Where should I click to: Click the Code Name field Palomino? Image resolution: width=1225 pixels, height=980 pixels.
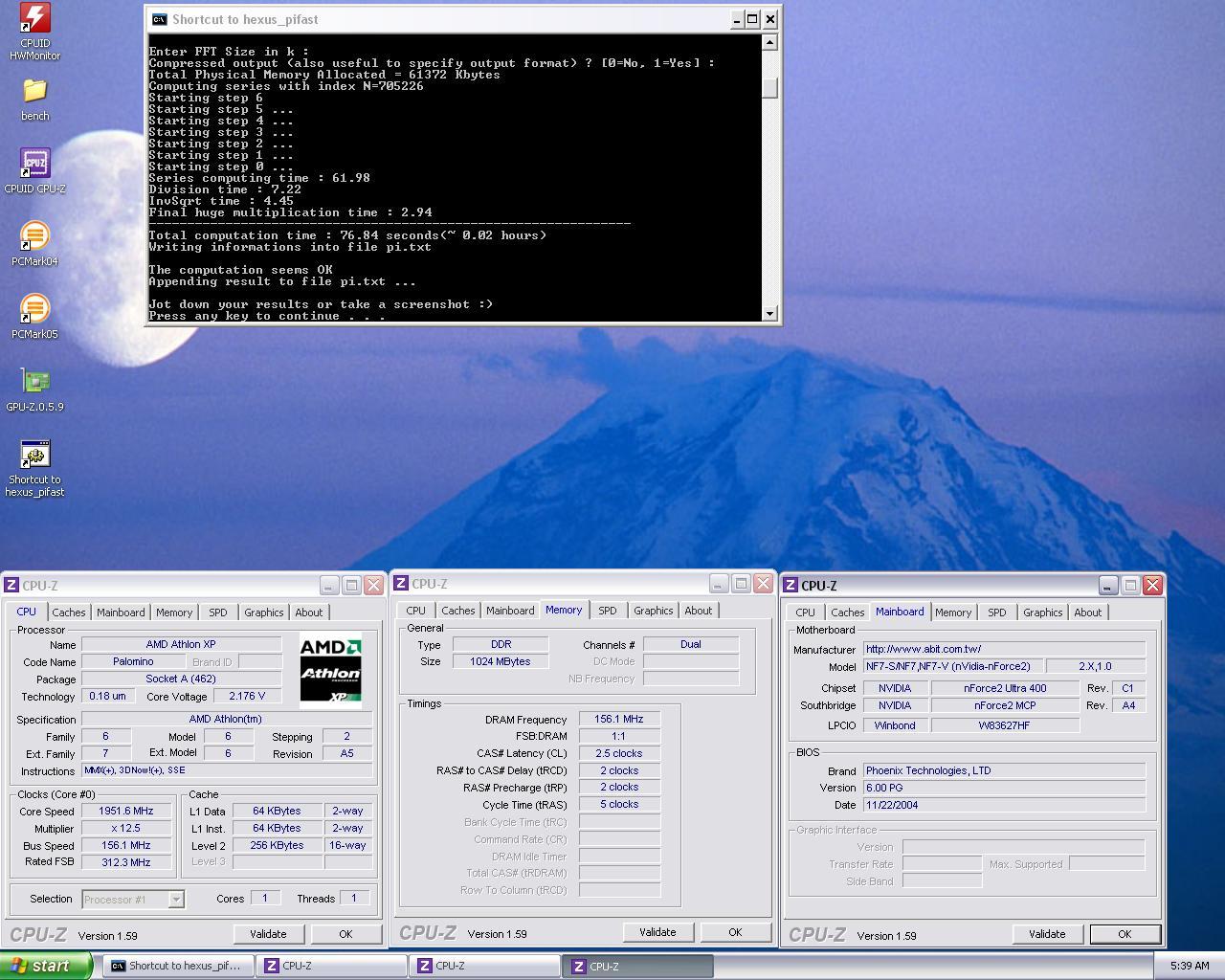pos(133,661)
